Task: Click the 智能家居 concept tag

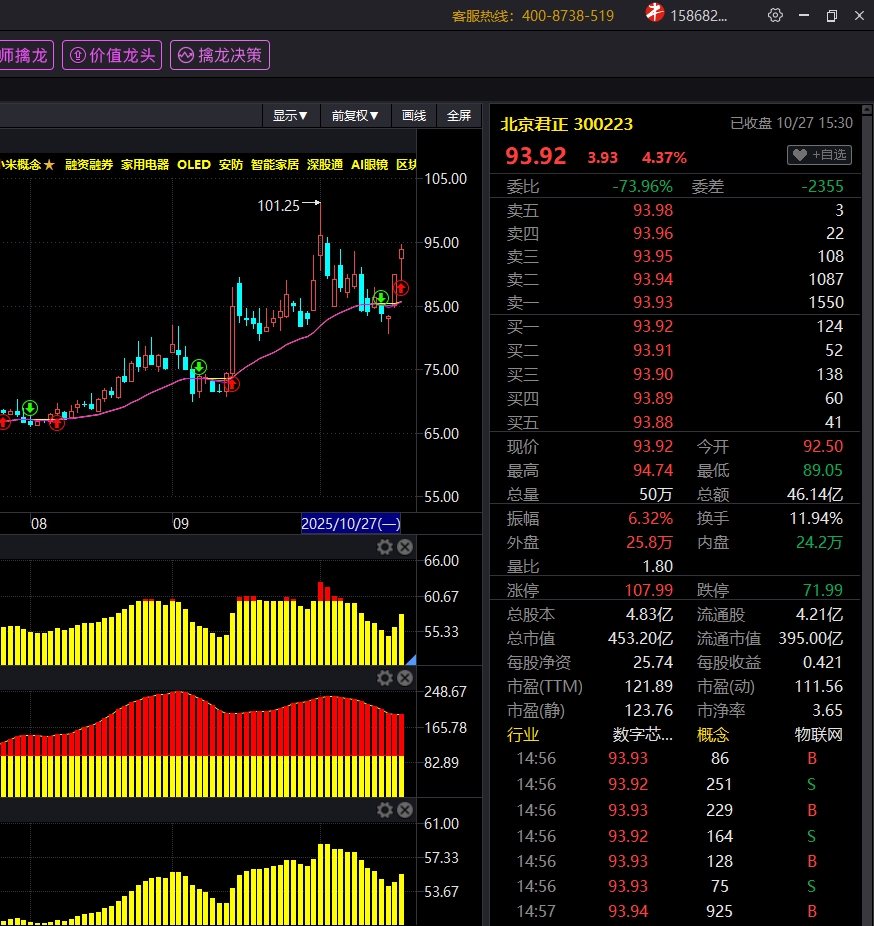Action: click(275, 165)
